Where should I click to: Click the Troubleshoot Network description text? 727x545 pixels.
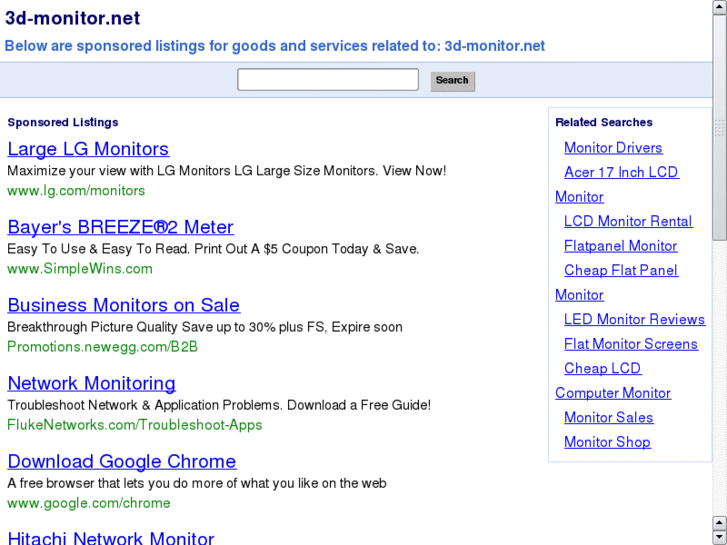coord(219,405)
